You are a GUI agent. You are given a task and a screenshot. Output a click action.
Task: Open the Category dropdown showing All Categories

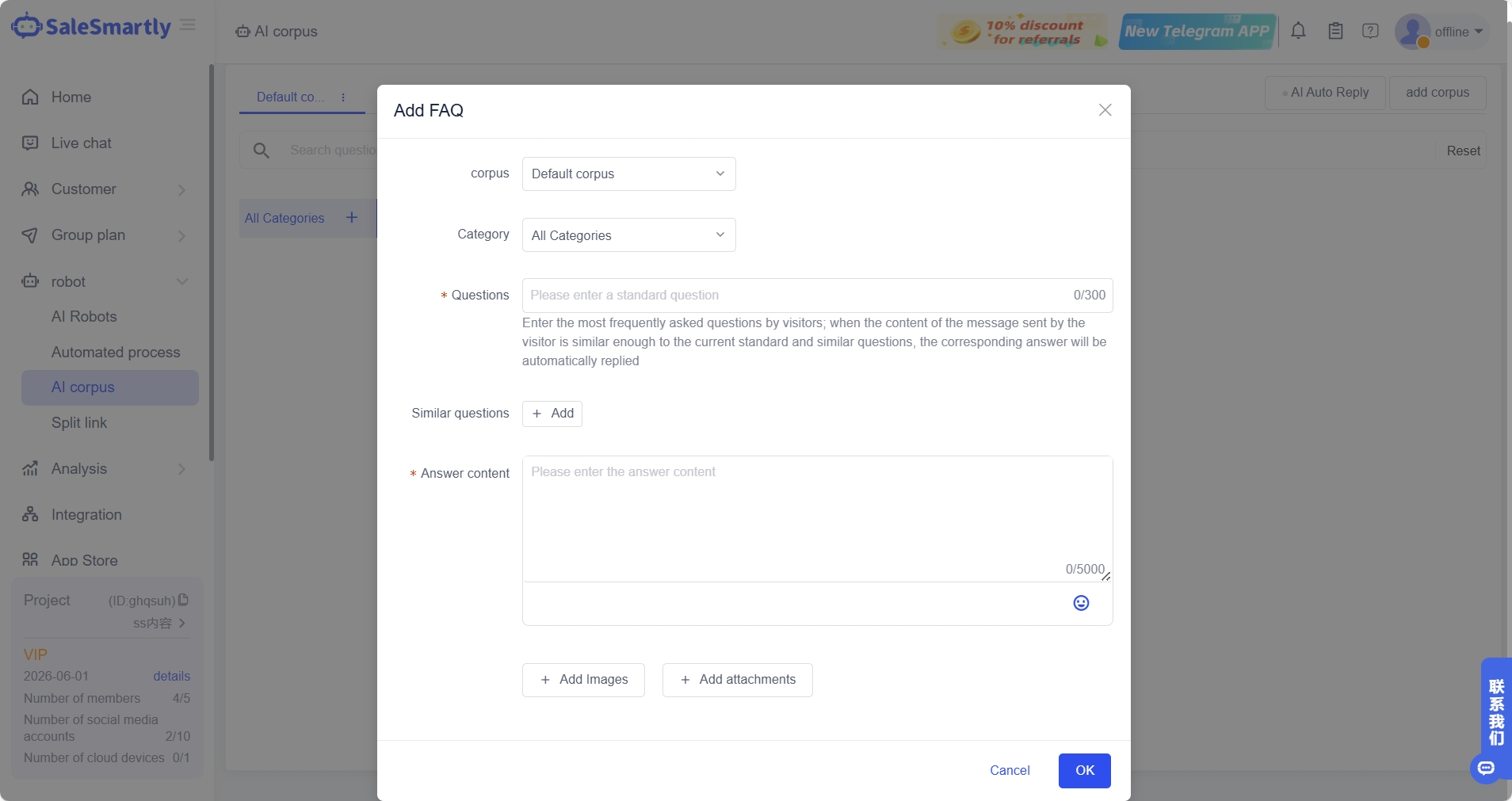pos(628,235)
